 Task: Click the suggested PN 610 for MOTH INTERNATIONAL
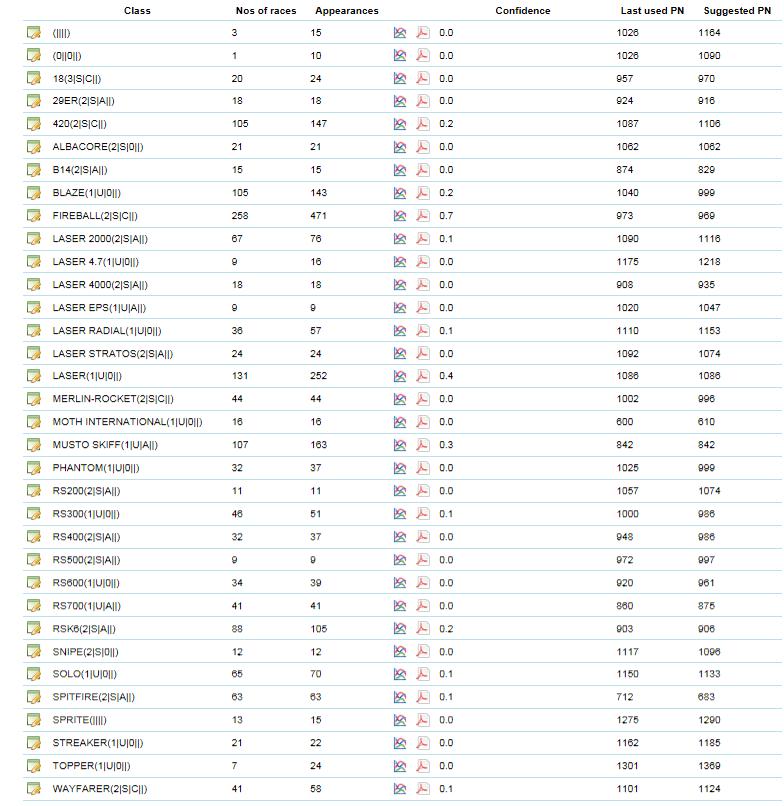pos(706,422)
